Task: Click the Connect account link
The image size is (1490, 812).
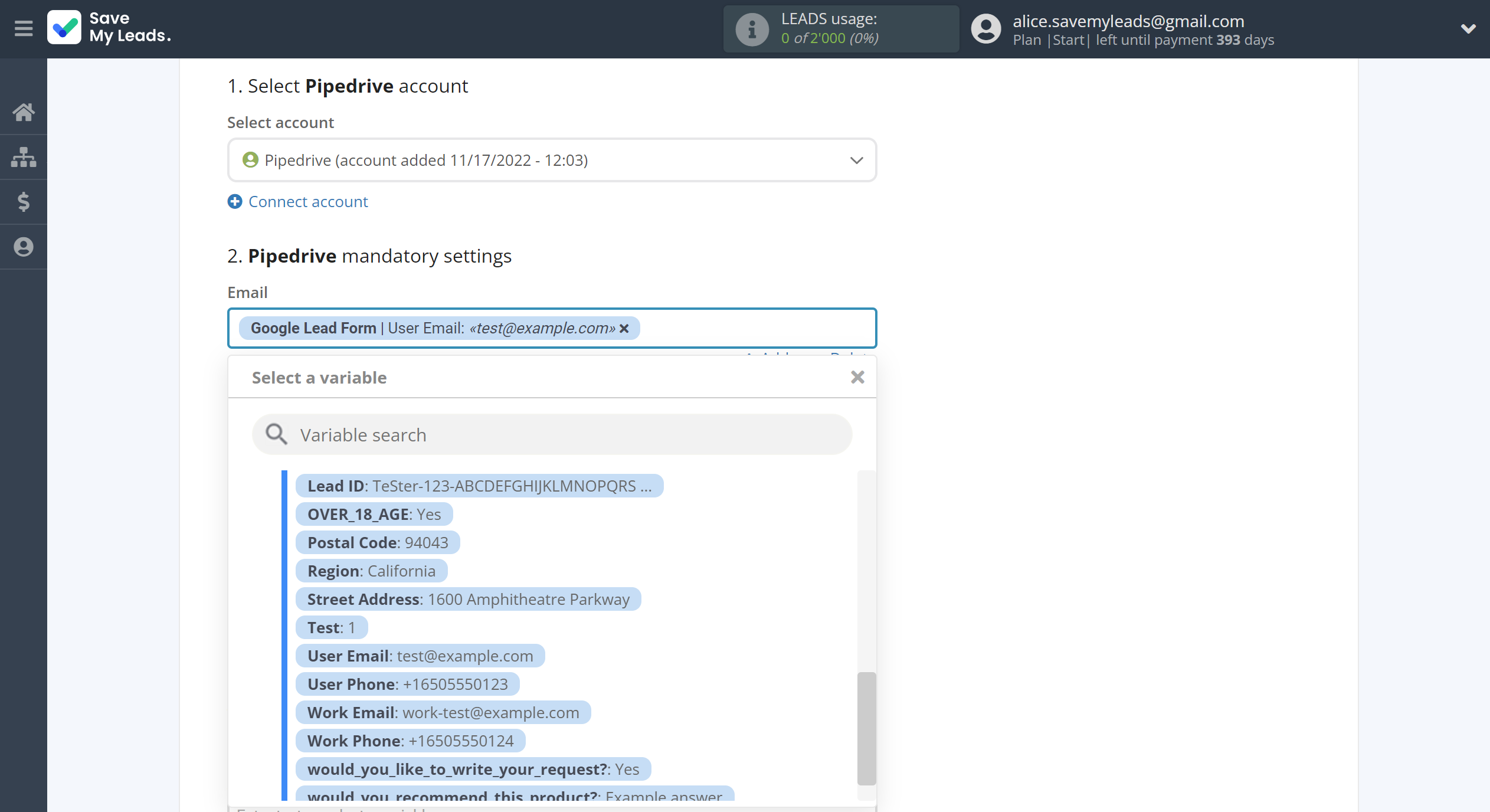Action: [308, 202]
